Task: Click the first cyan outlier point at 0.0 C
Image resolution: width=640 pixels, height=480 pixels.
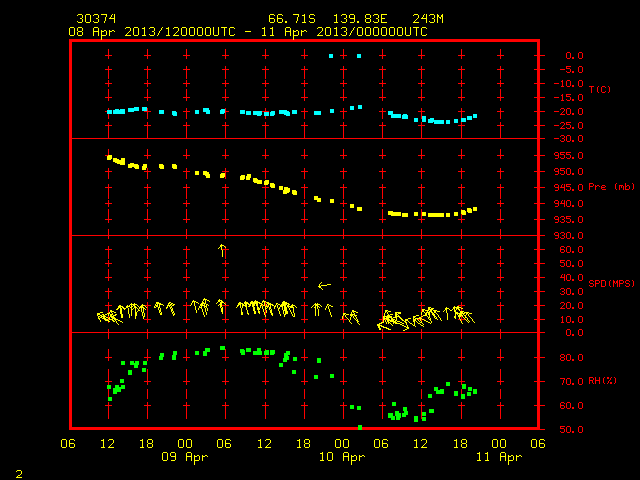Action: point(331,56)
